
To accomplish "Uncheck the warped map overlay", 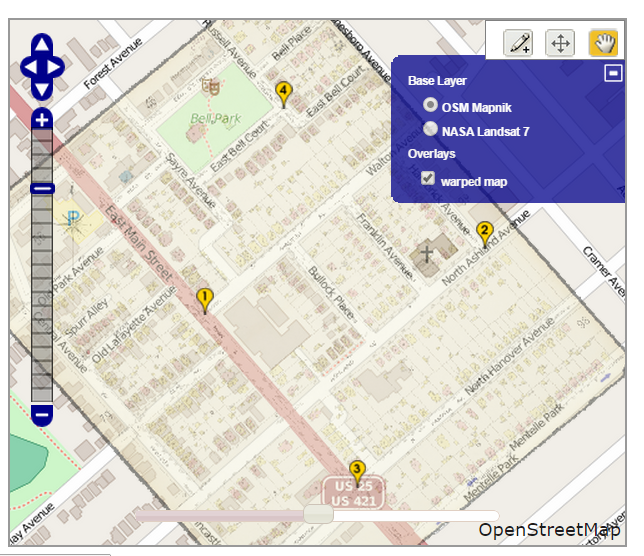I will click(x=429, y=178).
